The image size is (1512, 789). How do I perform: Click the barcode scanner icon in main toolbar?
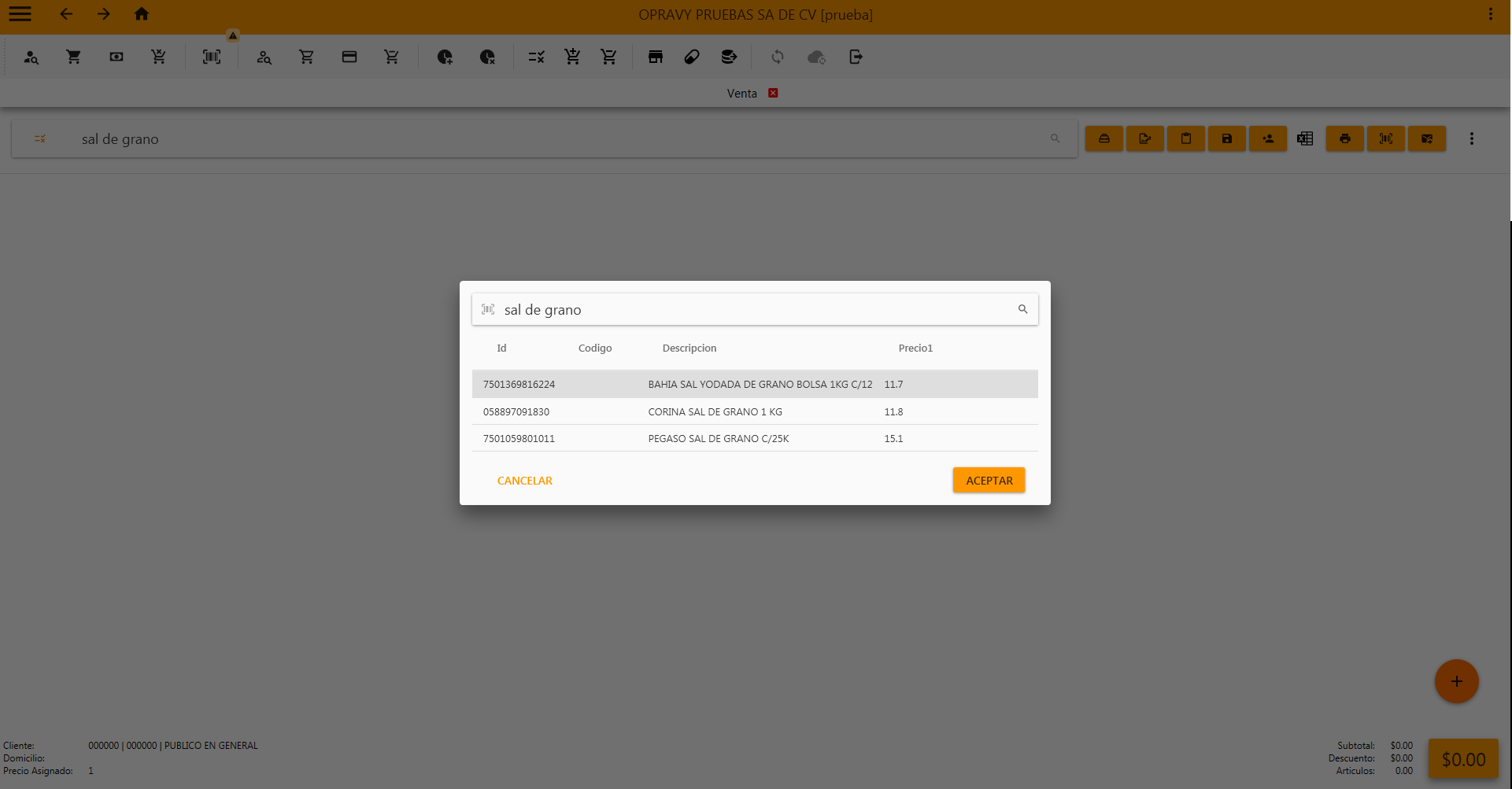tap(212, 57)
